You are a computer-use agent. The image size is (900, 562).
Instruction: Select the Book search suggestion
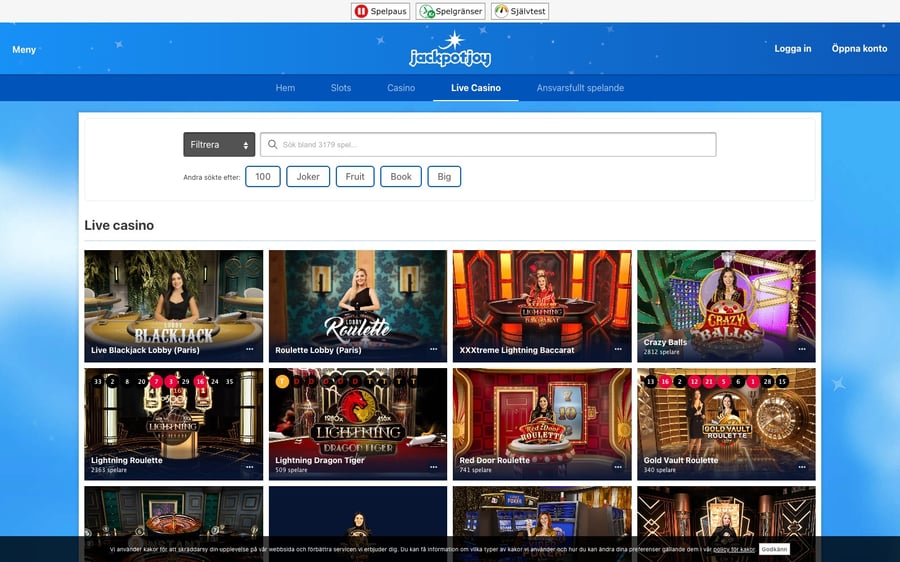(x=401, y=177)
